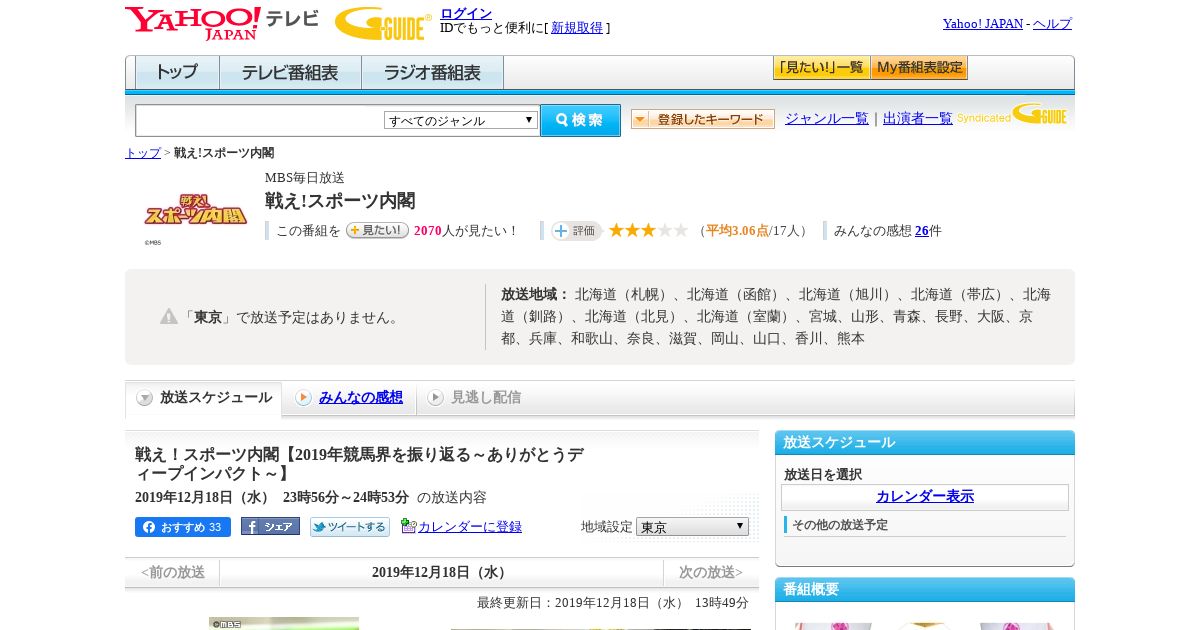This screenshot has height=630, width=1200.
Task: Click the 放送スケジュール sidebar panel header
Action: [925, 443]
